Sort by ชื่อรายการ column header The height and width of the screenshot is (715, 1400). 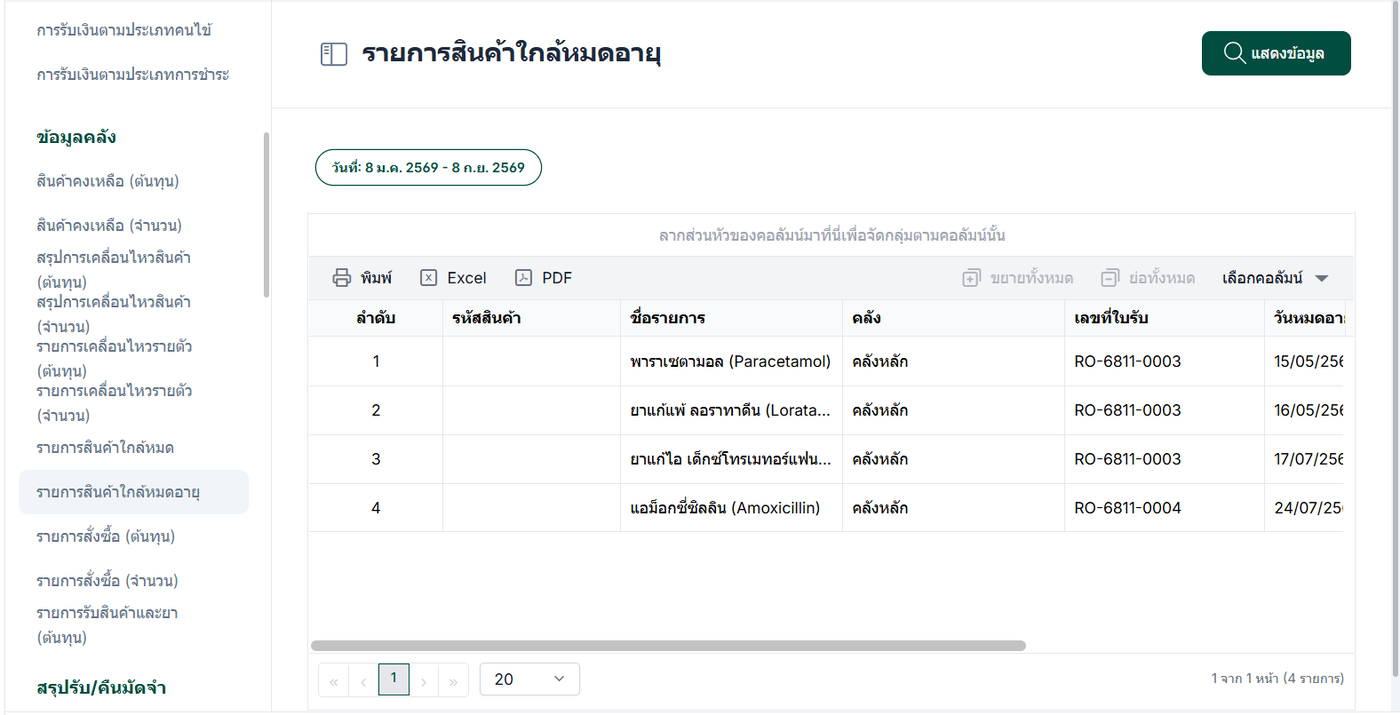668,318
